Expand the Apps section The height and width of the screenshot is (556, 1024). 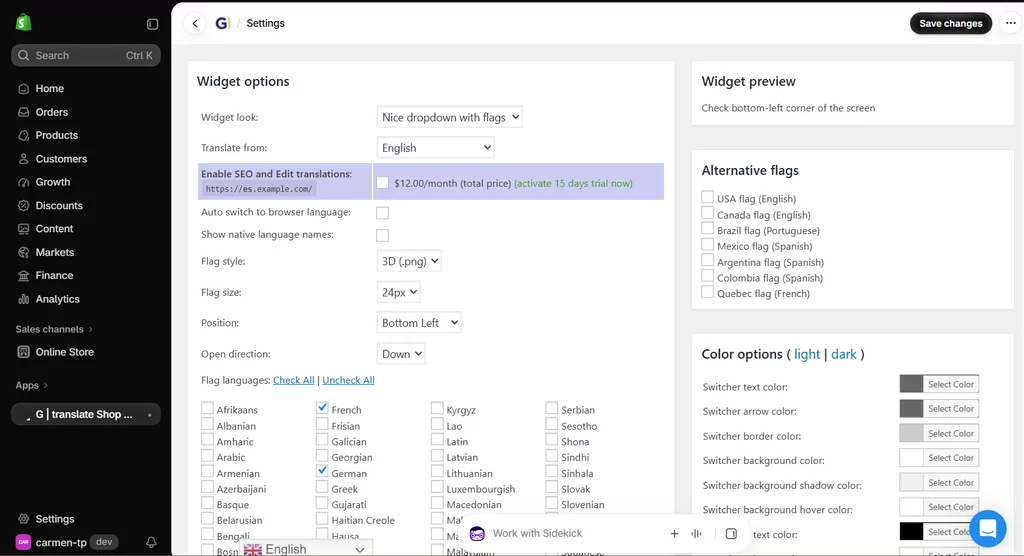tap(31, 385)
